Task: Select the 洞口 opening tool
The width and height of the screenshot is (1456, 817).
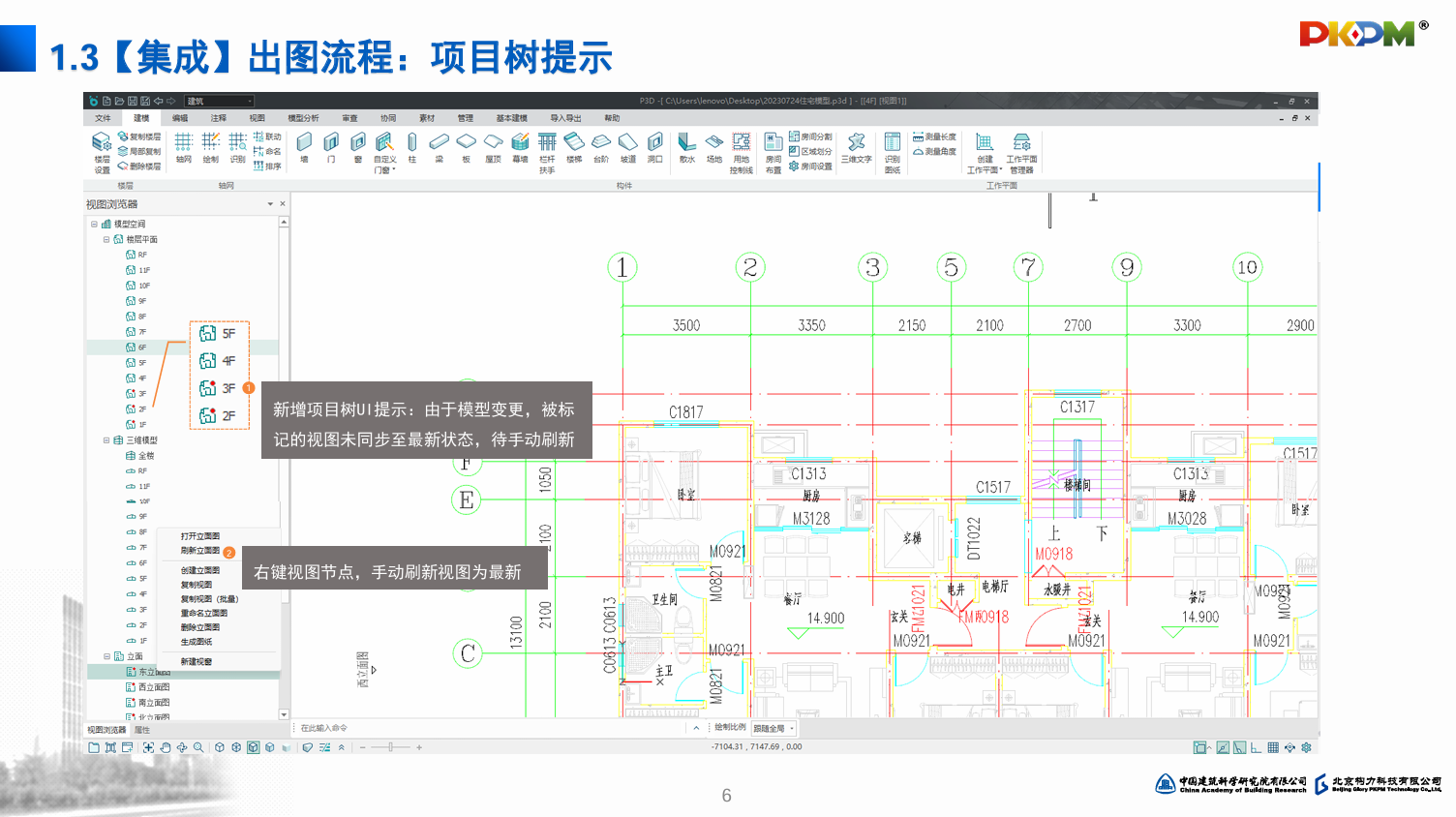Action: [x=655, y=148]
